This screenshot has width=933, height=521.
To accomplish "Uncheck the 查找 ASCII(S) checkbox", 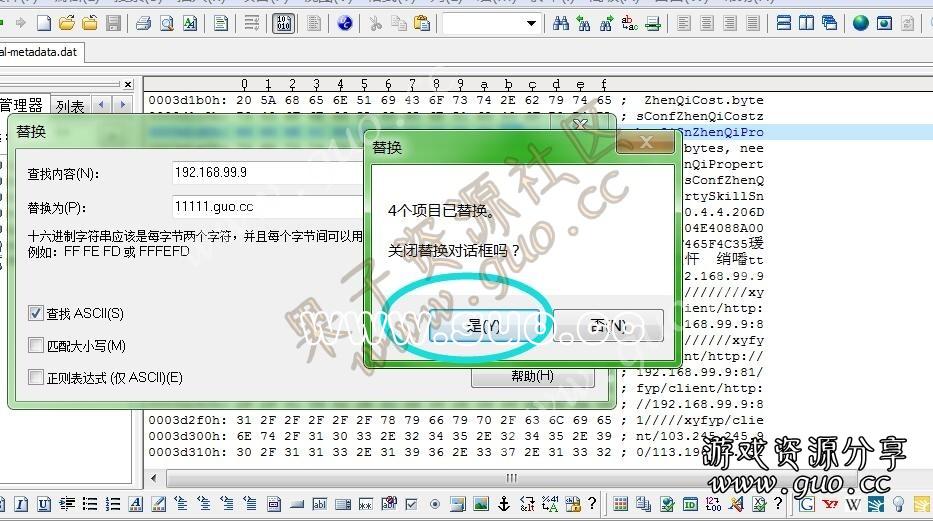I will [37, 314].
